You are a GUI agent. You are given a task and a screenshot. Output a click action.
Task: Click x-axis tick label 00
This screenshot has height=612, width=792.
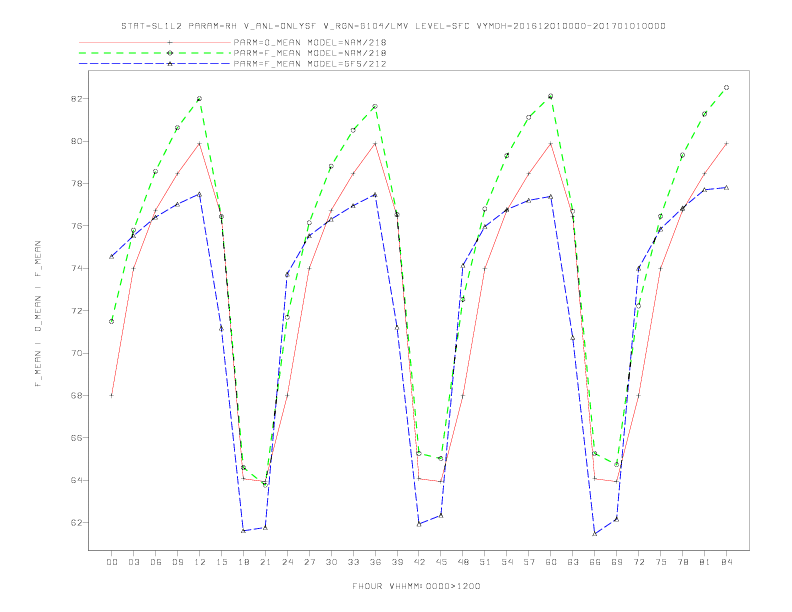coord(112,562)
